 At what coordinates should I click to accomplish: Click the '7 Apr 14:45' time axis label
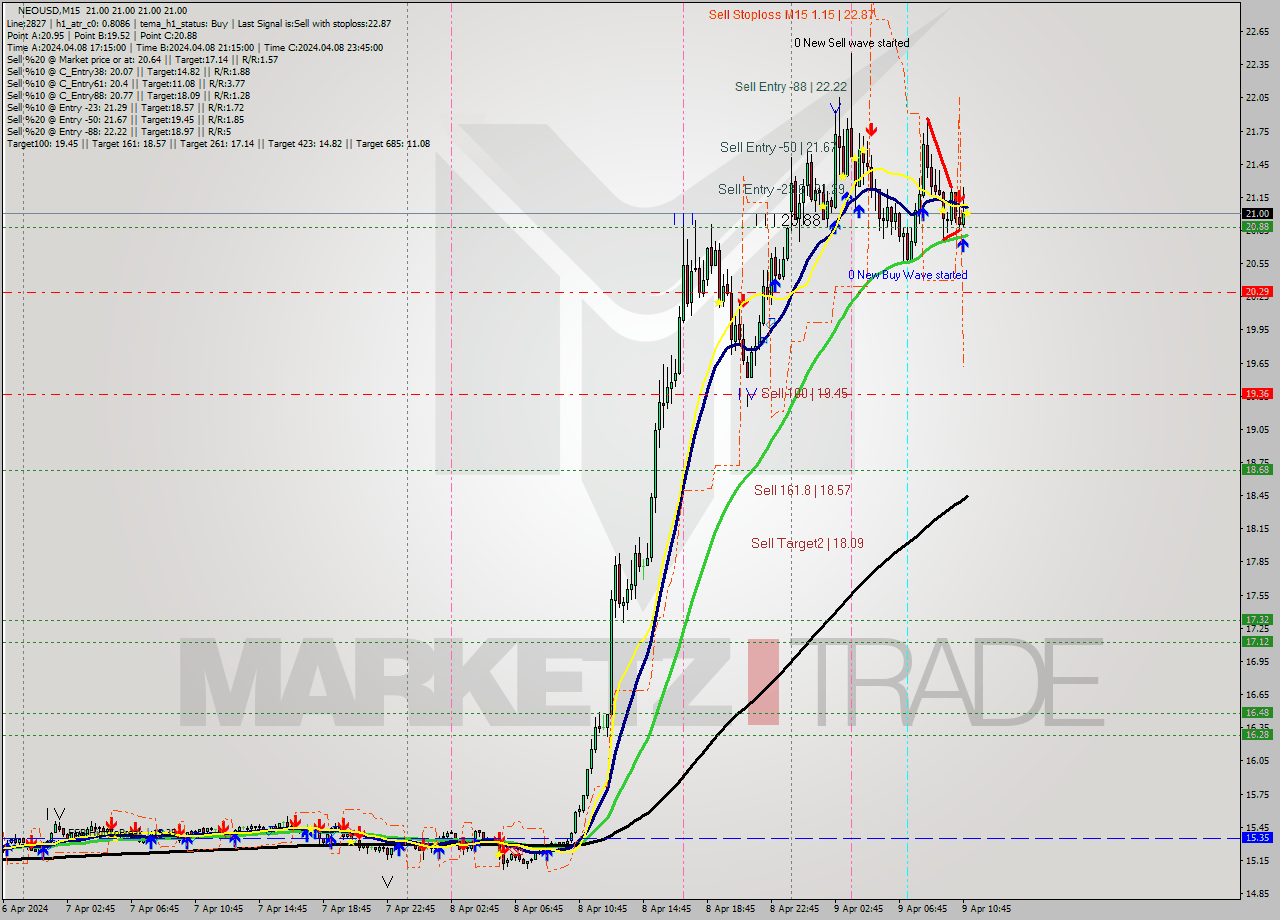point(283,909)
